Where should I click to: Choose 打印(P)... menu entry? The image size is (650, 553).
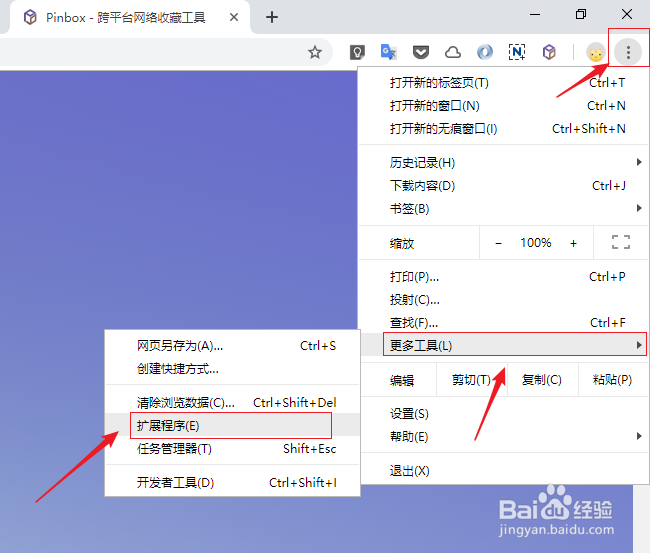click(x=503, y=276)
